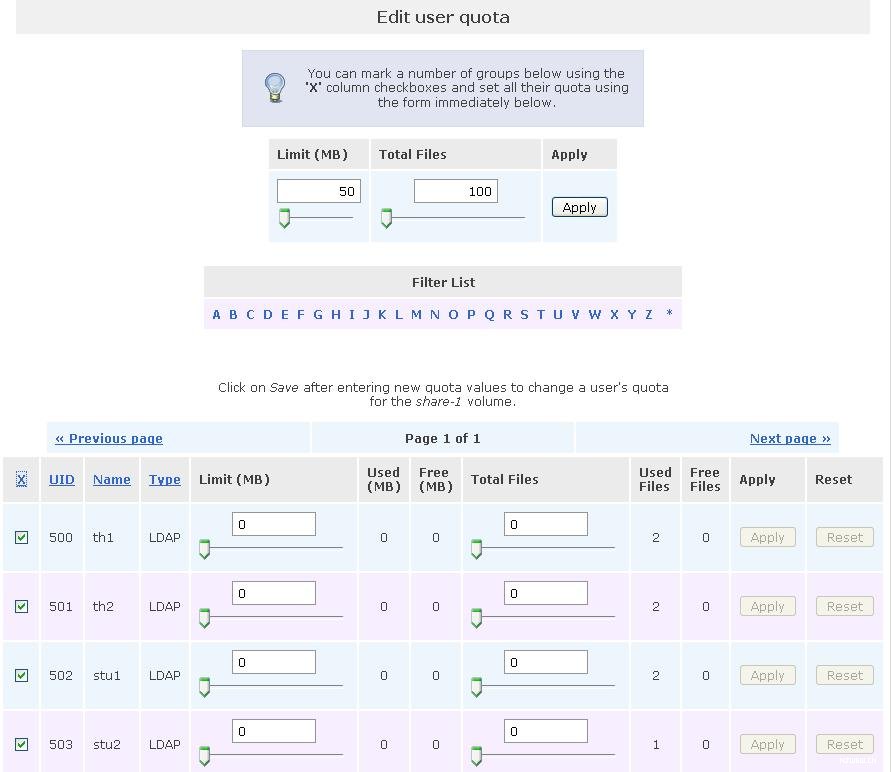This screenshot has width=891, height=772.
Task: Filter the list by letter C
Action: (x=250, y=314)
